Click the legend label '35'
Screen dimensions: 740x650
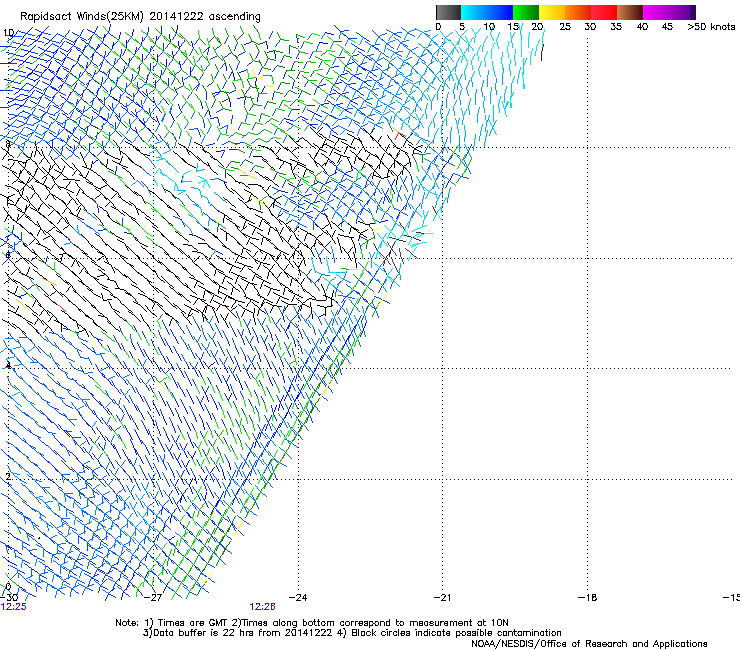pos(616,27)
